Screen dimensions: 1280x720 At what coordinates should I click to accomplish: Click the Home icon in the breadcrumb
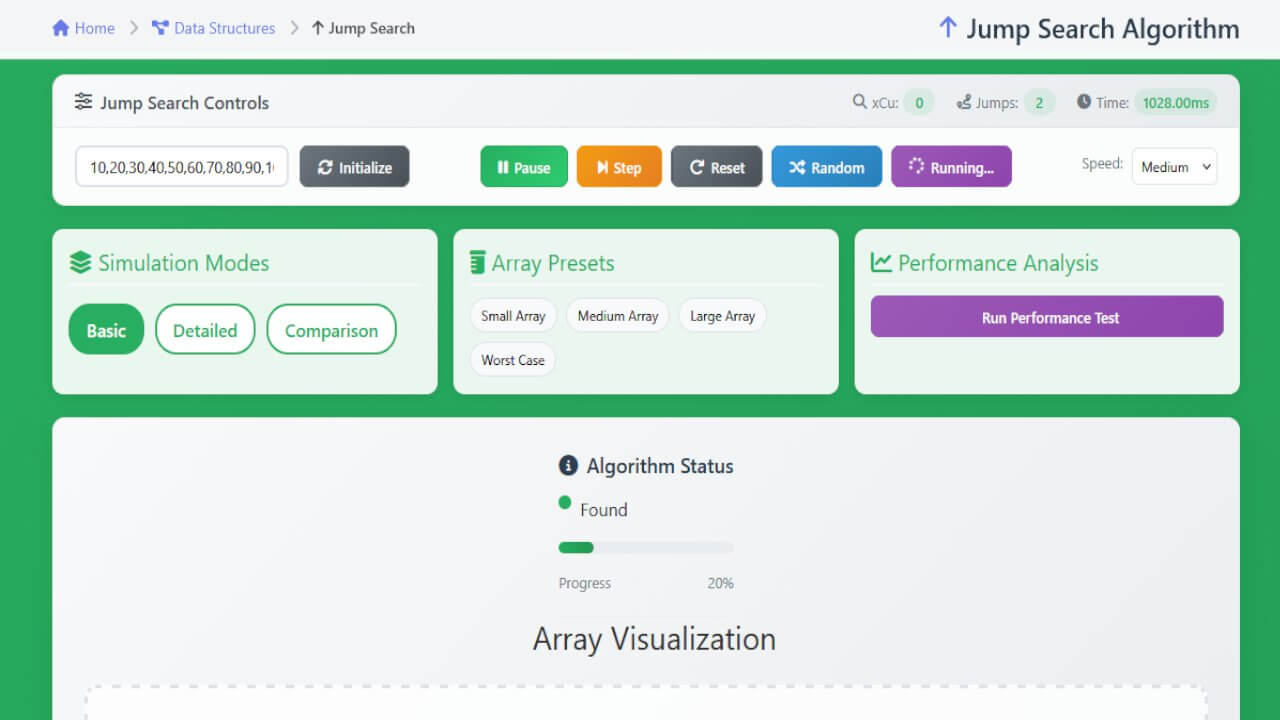click(58, 28)
